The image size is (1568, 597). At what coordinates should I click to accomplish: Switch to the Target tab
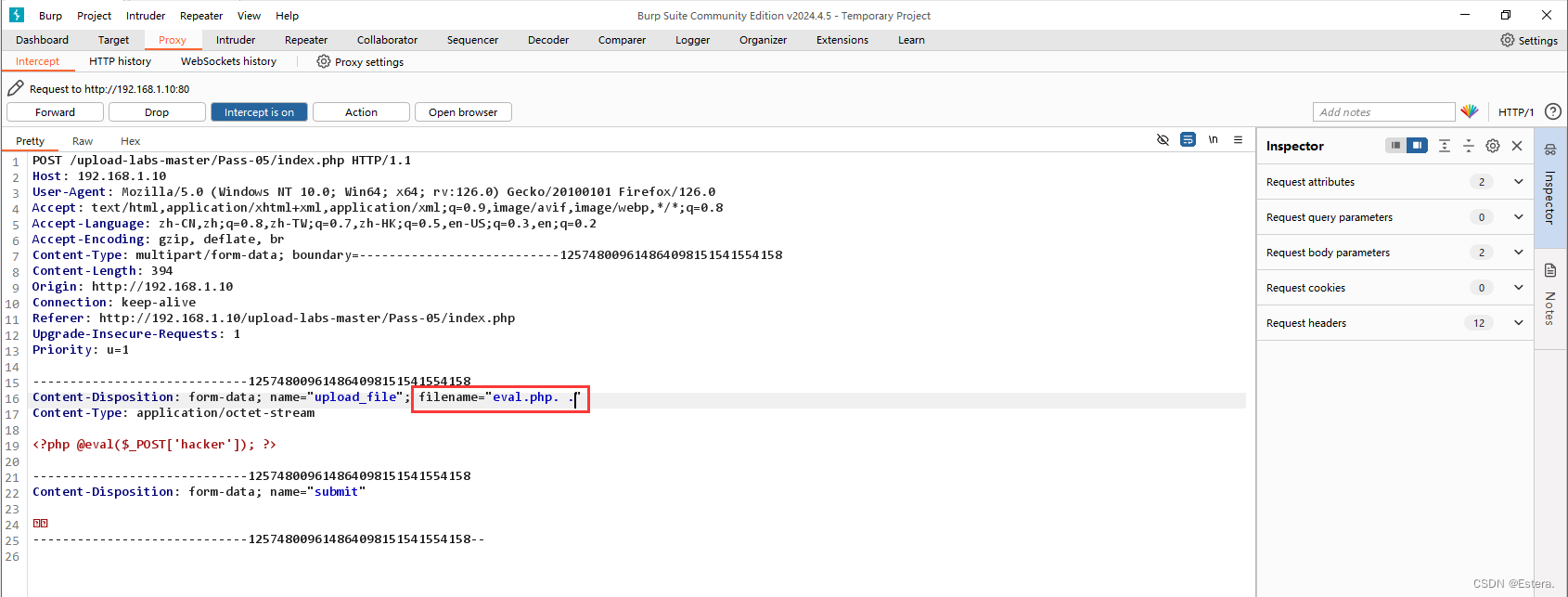pyautogui.click(x=113, y=40)
